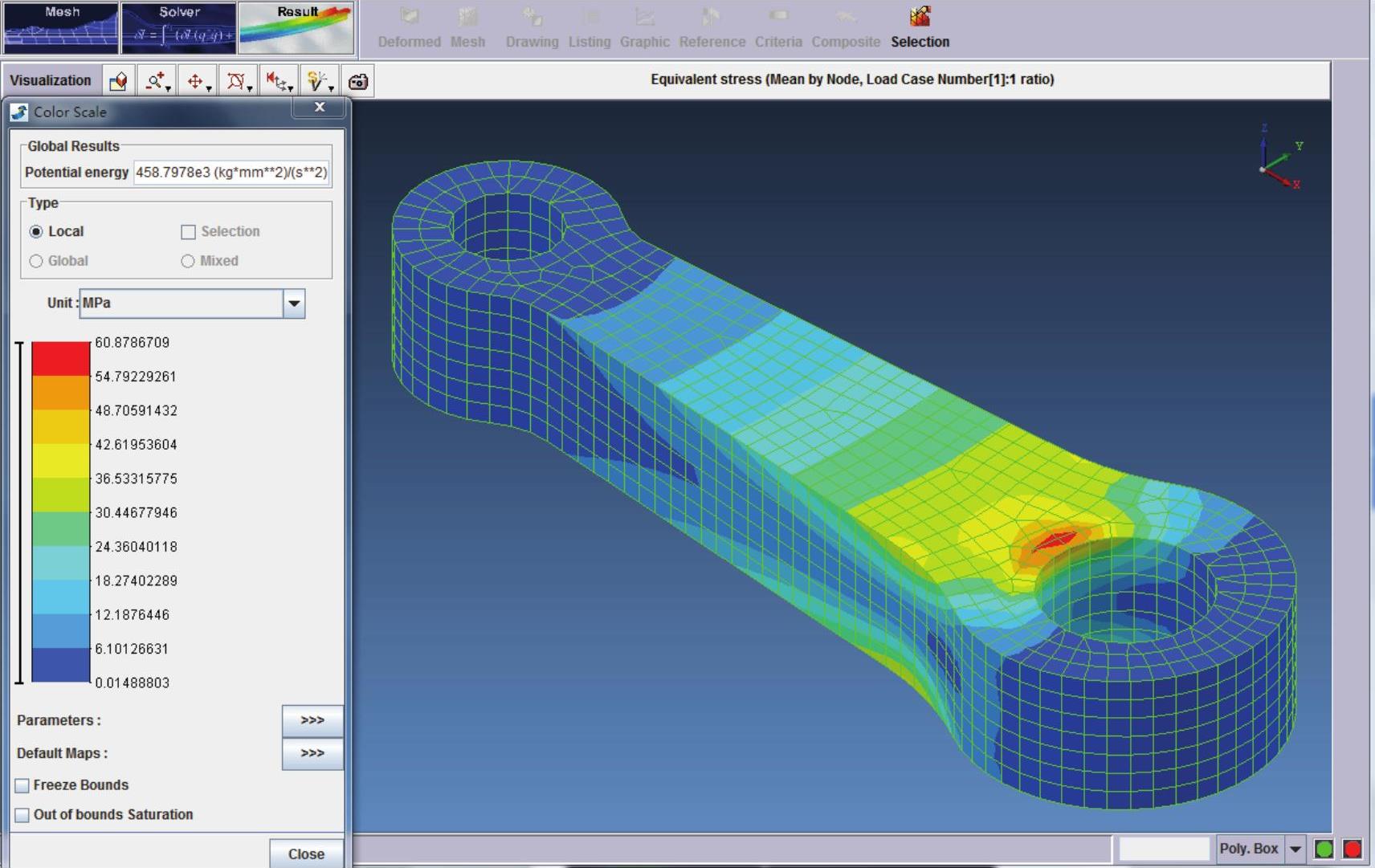
Task: Choose the Mixed radio option
Action: pyautogui.click(x=188, y=261)
